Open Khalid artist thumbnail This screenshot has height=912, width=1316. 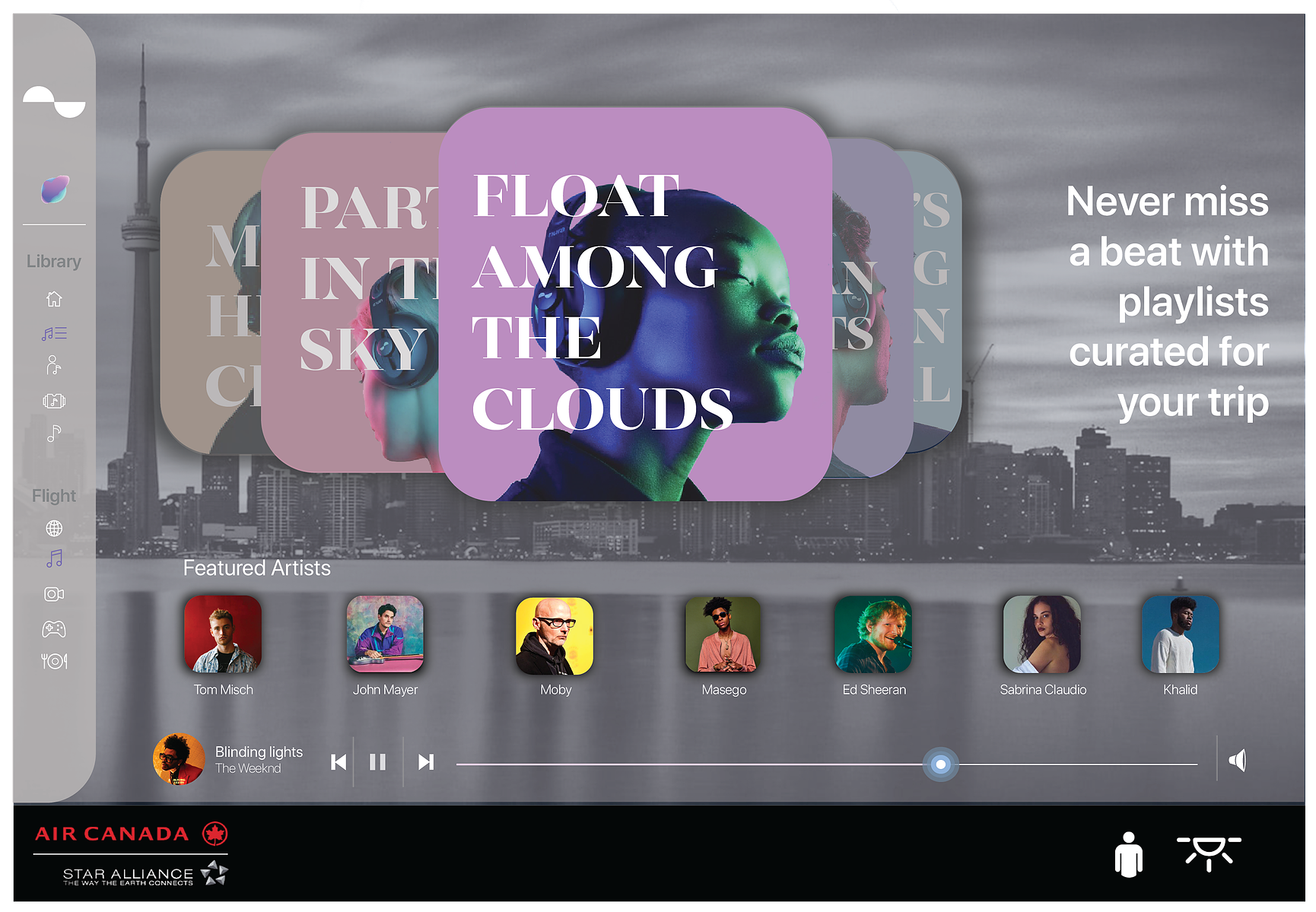click(1181, 634)
